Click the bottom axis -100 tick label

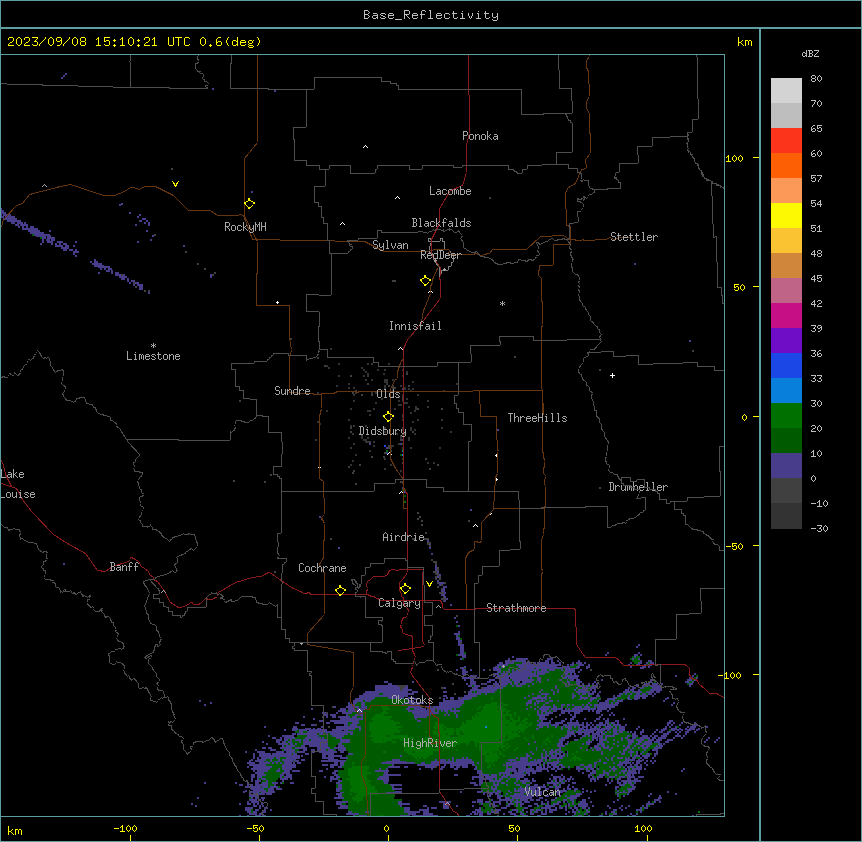(x=125, y=828)
